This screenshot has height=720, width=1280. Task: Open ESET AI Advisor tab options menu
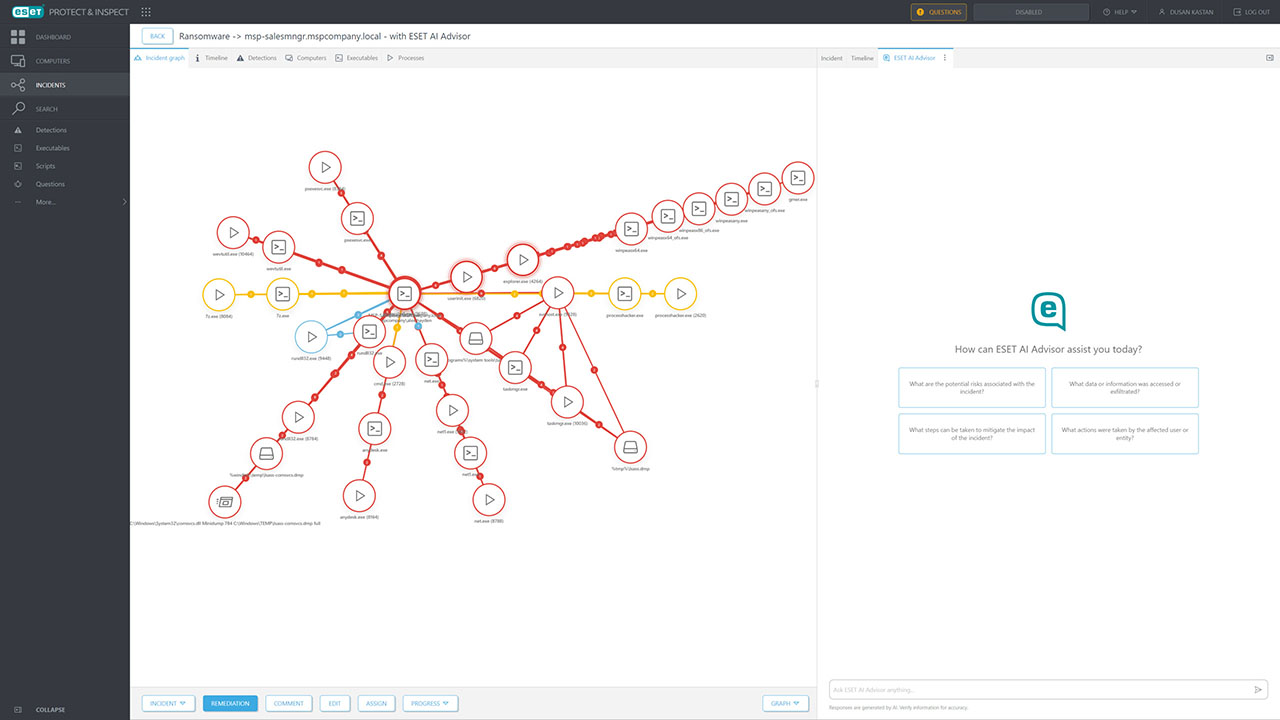point(945,58)
